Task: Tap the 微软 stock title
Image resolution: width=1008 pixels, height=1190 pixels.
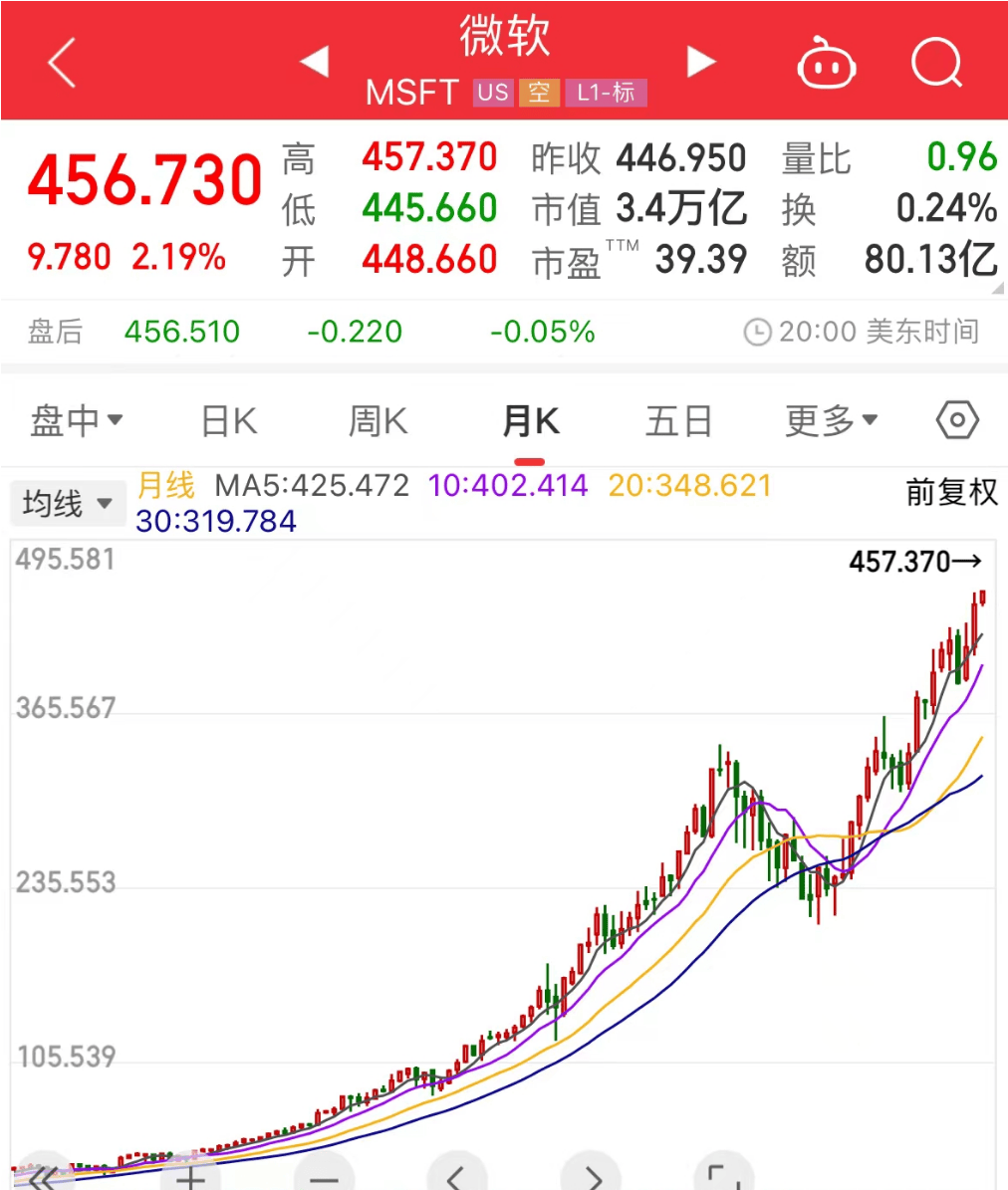Action: (x=505, y=36)
